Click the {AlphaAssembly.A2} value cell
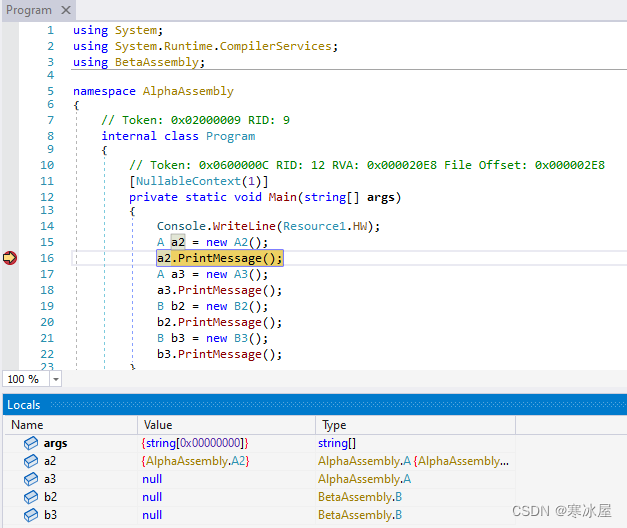Viewport: 627px width, 528px height. pos(196,461)
